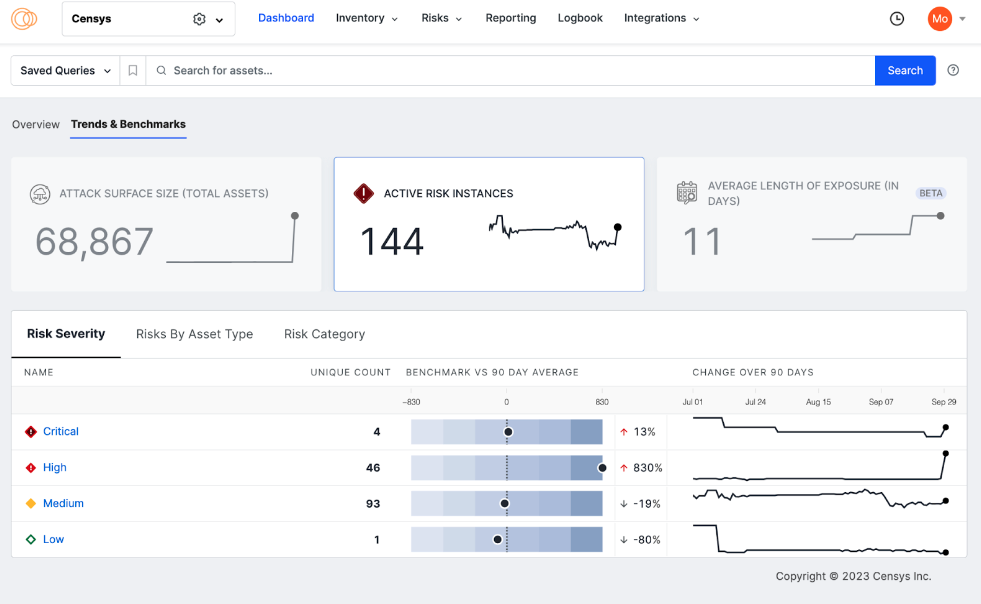Click the help question mark icon
This screenshot has height=604, width=981.
pyautogui.click(x=952, y=70)
